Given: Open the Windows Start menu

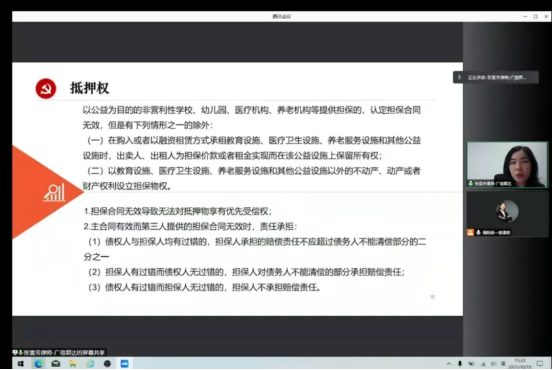Looking at the screenshot, I should point(20,364).
